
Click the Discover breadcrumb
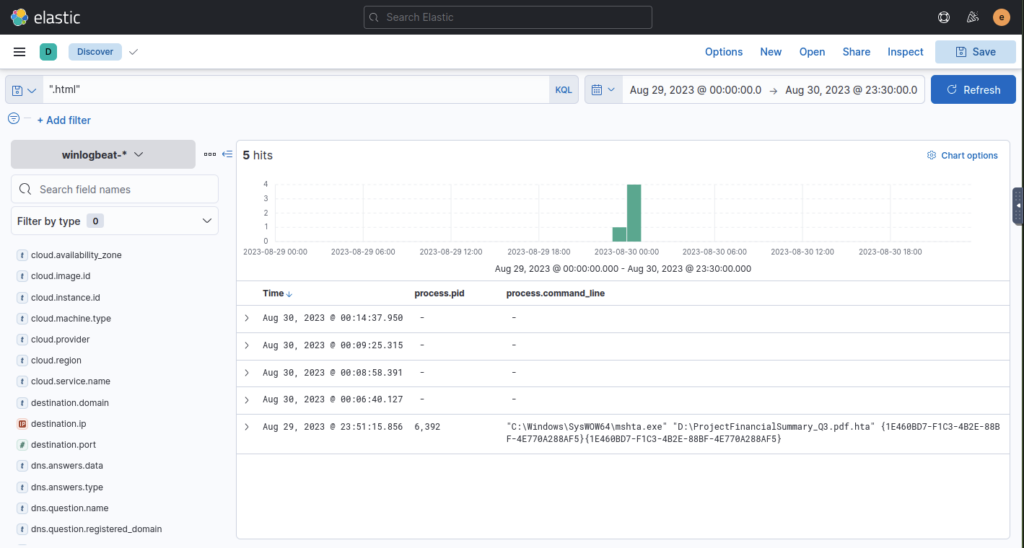95,52
